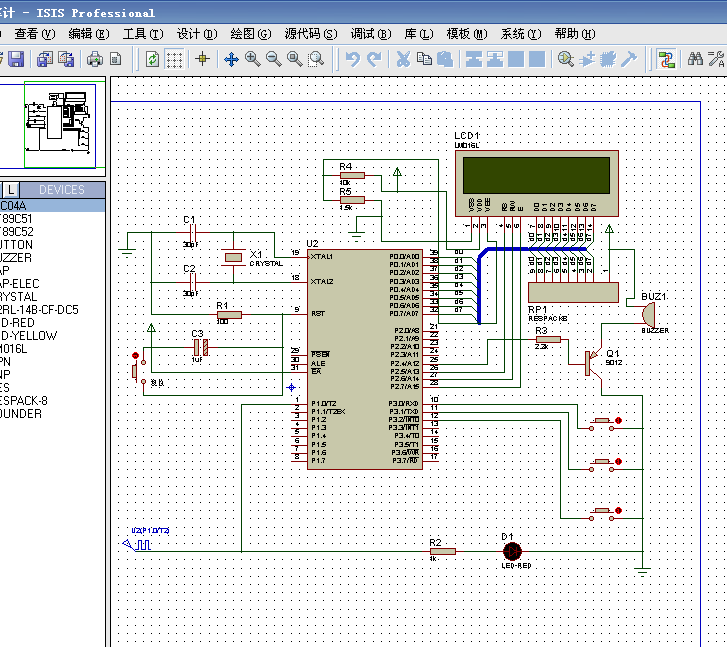Click the Block Copy icon
Screen dimensions: 727x647
474,59
